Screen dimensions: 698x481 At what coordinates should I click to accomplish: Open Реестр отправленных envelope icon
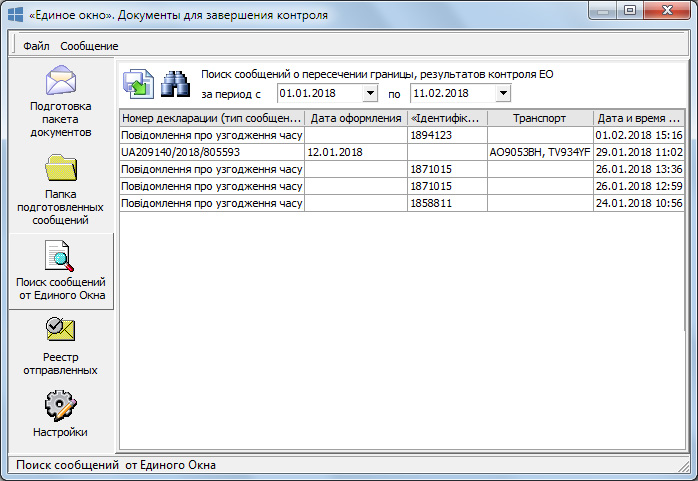(60, 330)
